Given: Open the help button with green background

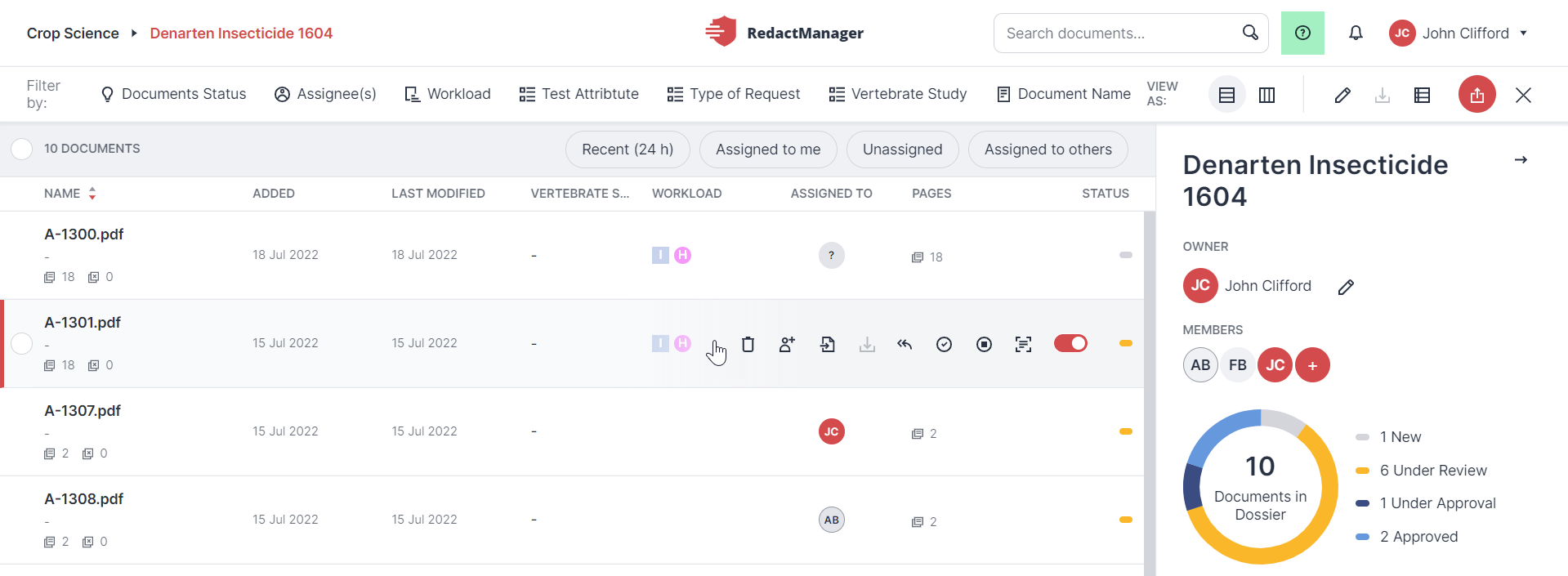Looking at the screenshot, I should point(1302,33).
